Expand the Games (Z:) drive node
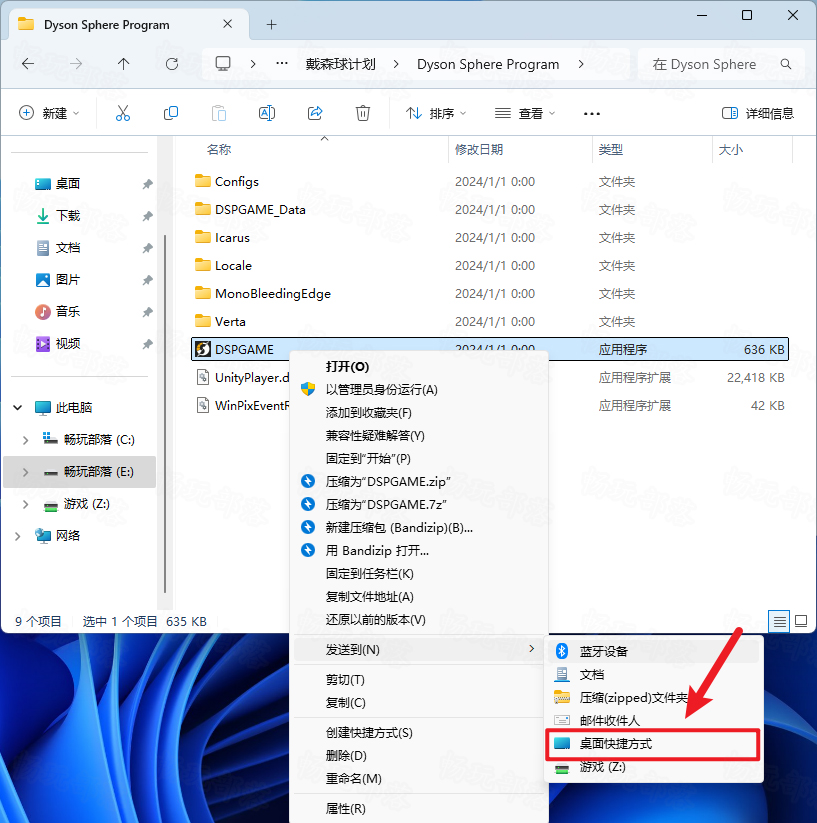 [x=25, y=504]
